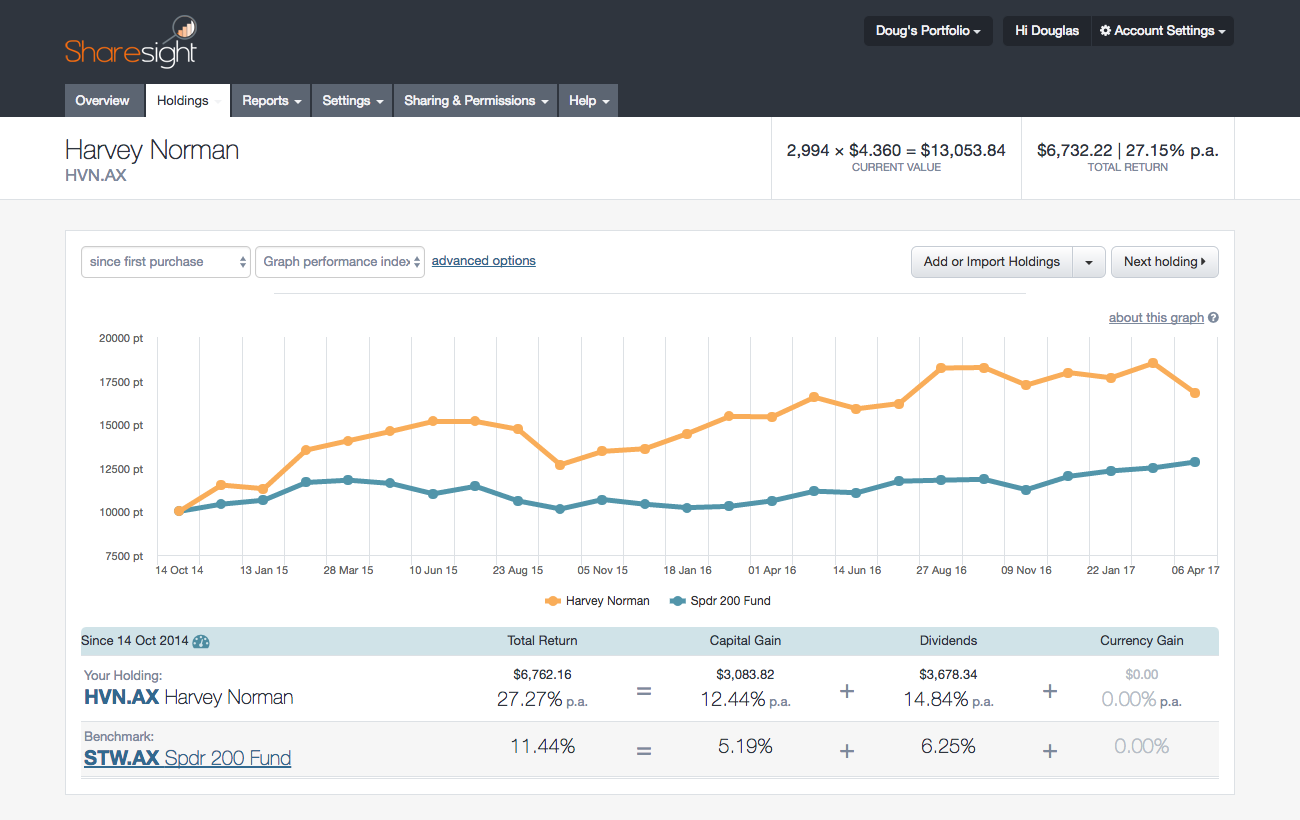Screen dimensions: 1300x820
Task: Click the Harvey Norman page heading
Action: (x=152, y=150)
